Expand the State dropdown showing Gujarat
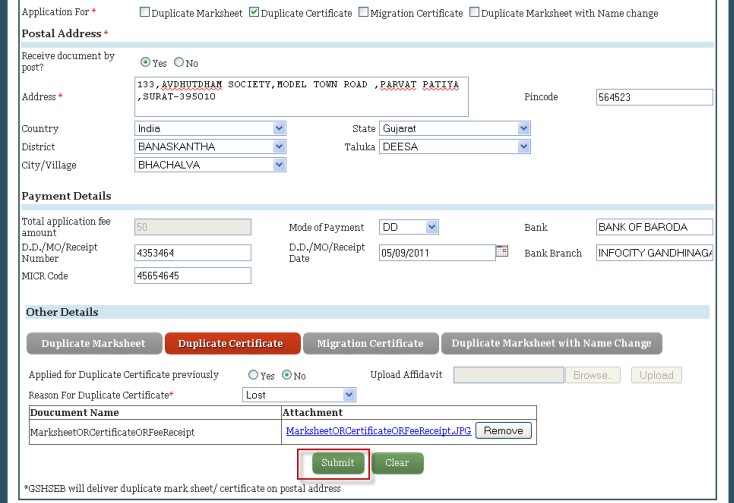734x503 pixels. (454, 129)
